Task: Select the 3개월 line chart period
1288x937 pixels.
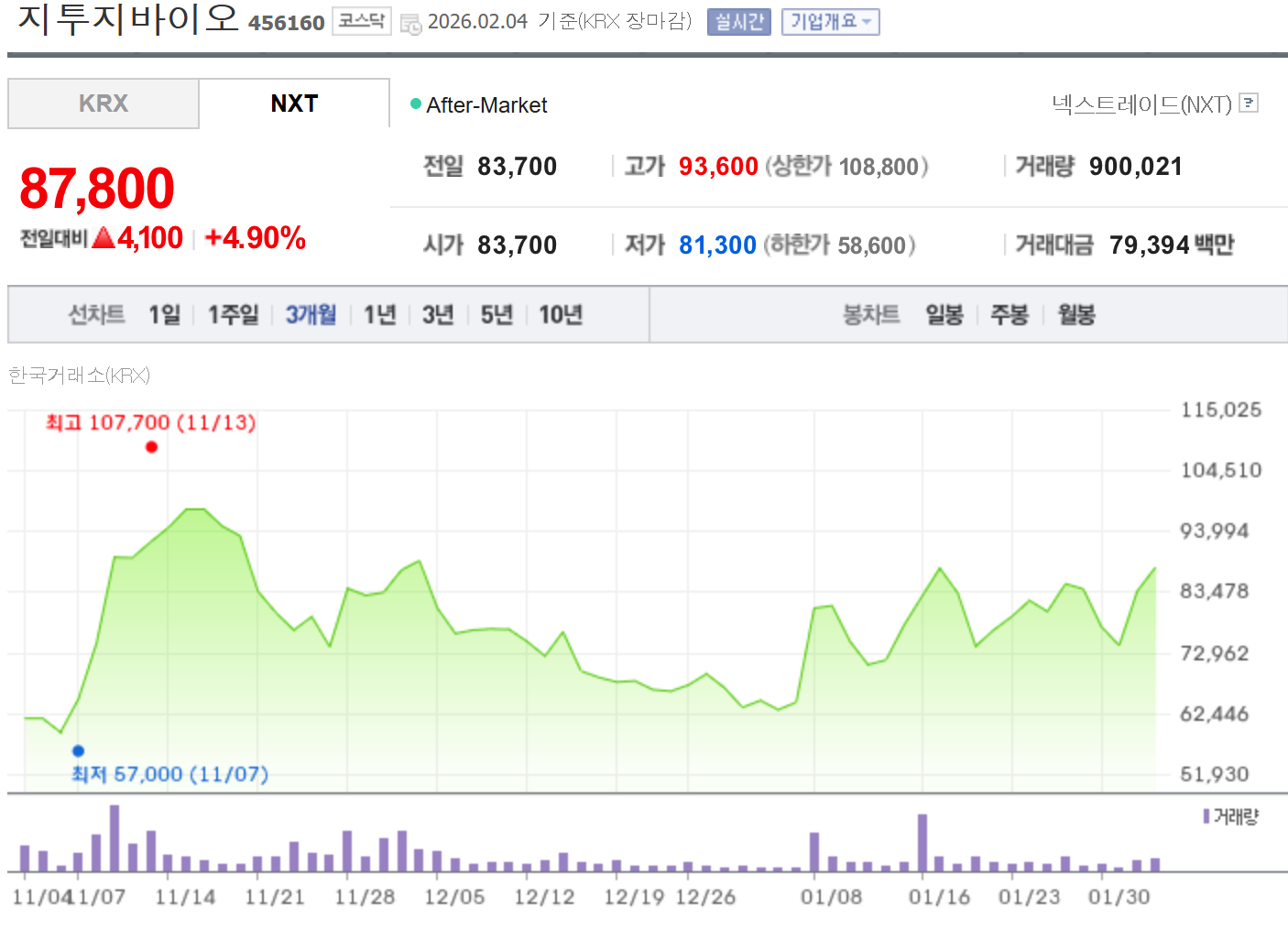Action: pos(311,315)
